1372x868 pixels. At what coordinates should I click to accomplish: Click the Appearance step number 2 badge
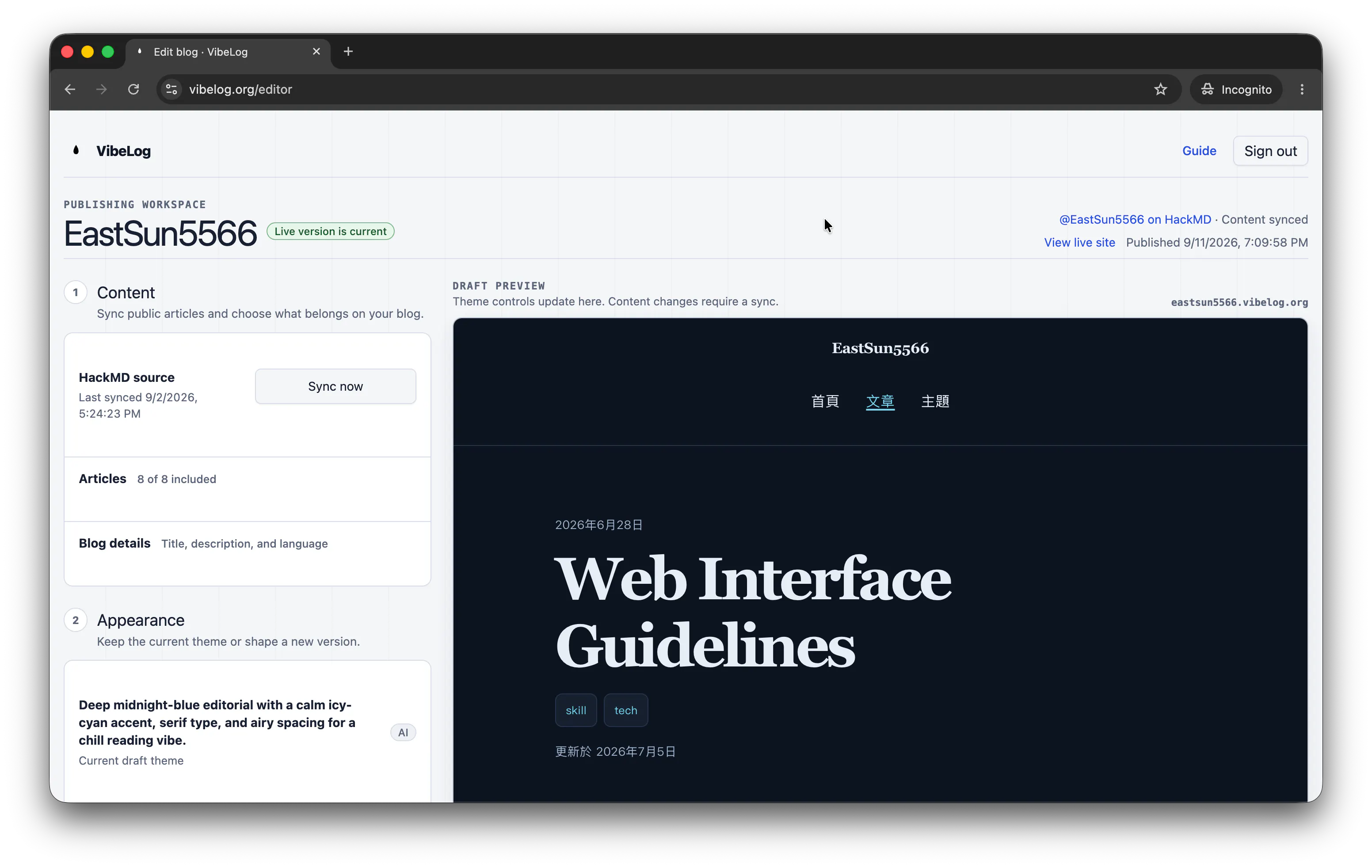click(x=75, y=620)
